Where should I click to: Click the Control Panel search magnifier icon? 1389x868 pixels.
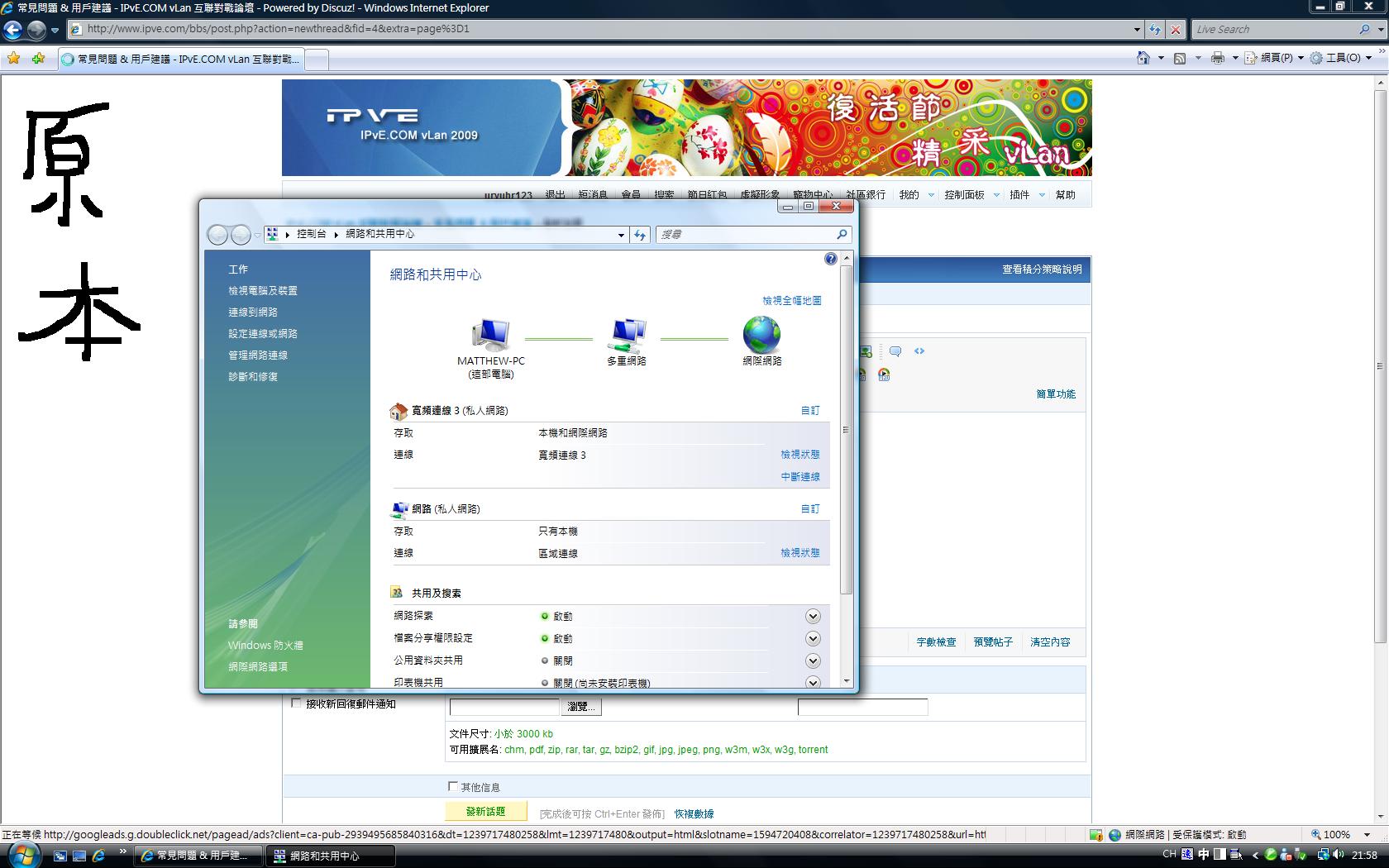click(842, 235)
